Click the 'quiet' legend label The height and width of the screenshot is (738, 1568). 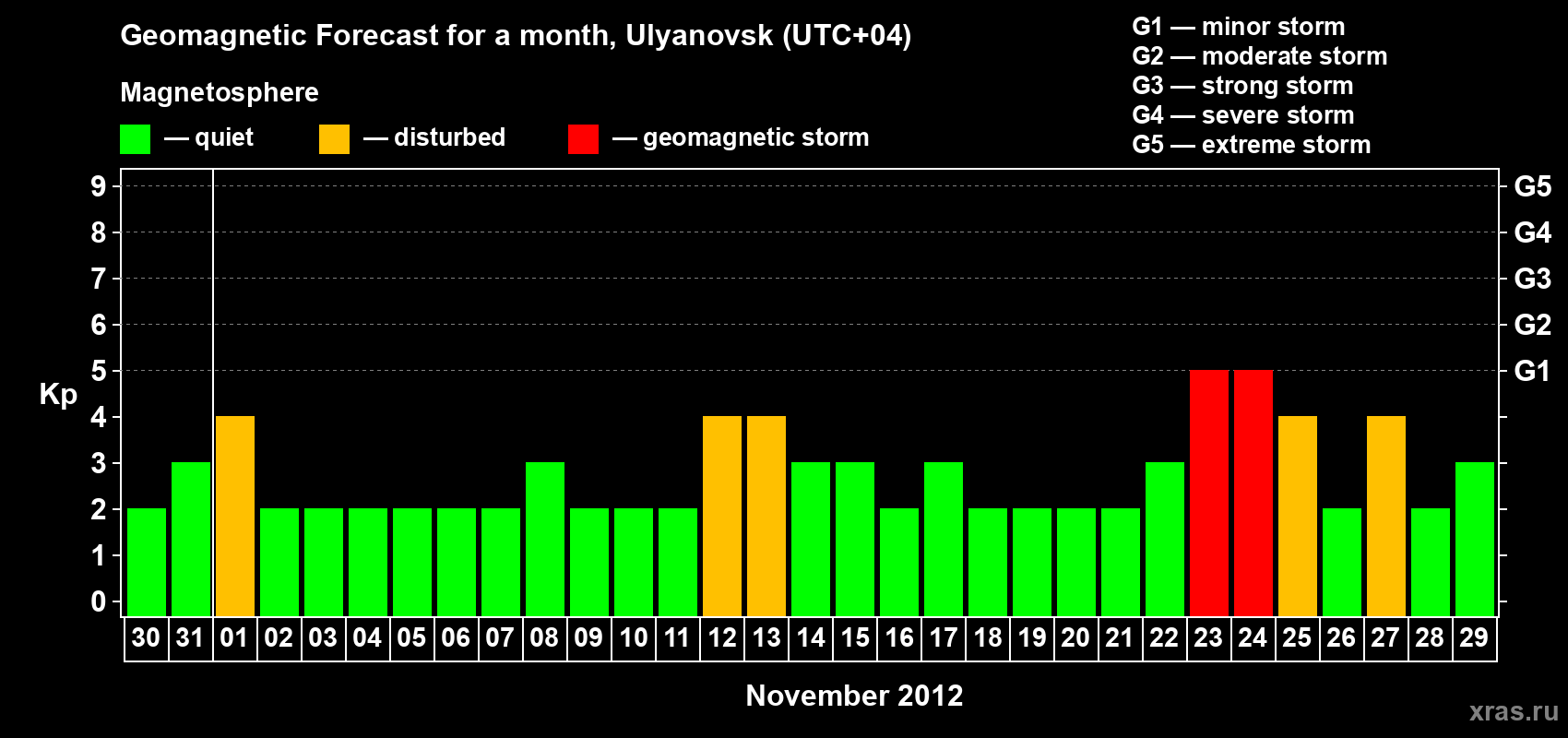coord(224,138)
